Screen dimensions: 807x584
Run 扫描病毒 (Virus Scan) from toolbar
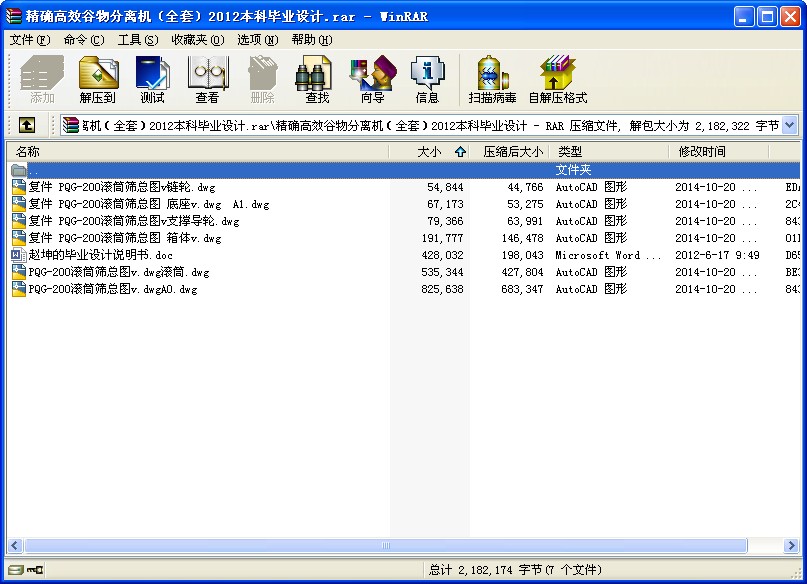[x=493, y=77]
